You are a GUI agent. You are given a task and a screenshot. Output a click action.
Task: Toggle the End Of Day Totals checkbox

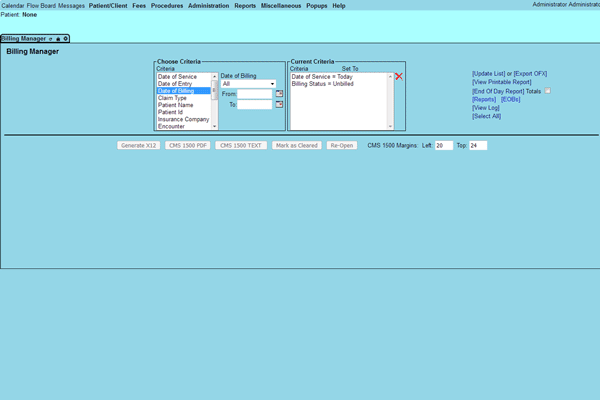point(547,91)
